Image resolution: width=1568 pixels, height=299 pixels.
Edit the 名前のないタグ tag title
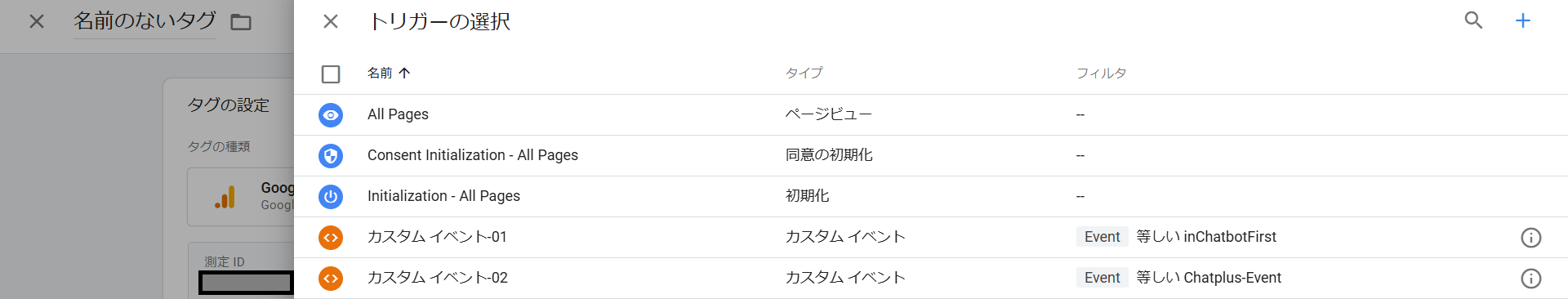click(145, 21)
